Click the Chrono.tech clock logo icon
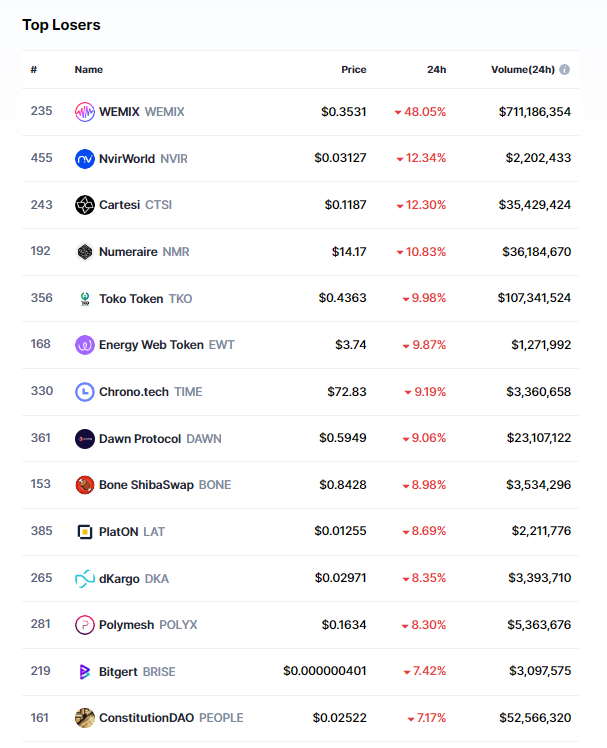The image size is (607, 748). point(85,392)
